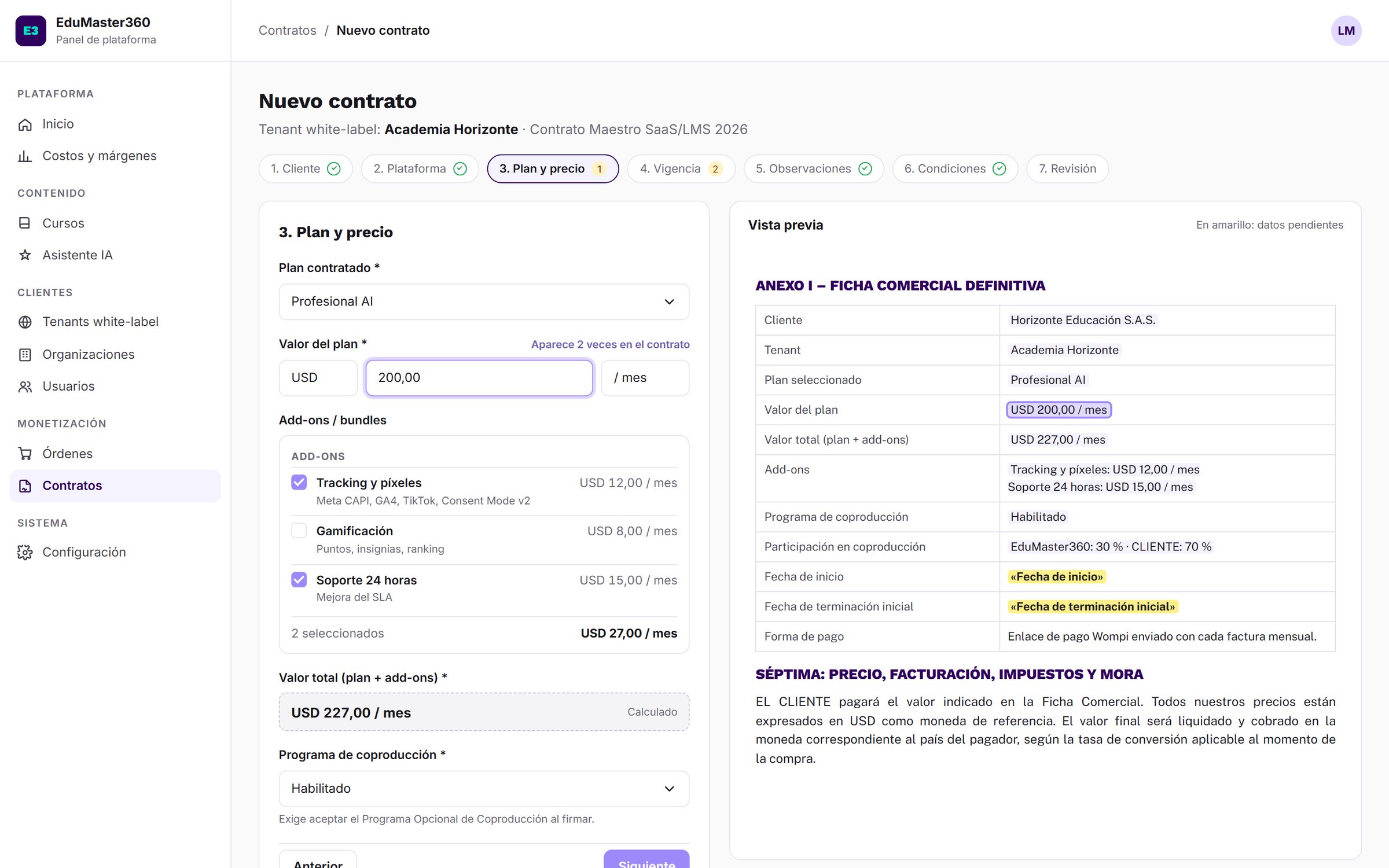The image size is (1389, 868).
Task: Click the green check on the 6. Condiciones step
Action: tap(1000, 169)
